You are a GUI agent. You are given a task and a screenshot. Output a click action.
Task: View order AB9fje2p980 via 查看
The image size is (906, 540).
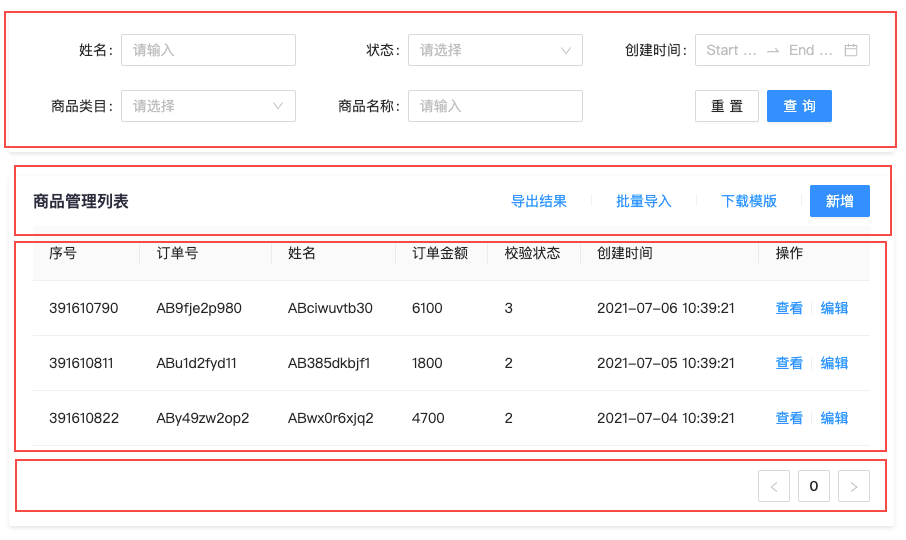789,308
